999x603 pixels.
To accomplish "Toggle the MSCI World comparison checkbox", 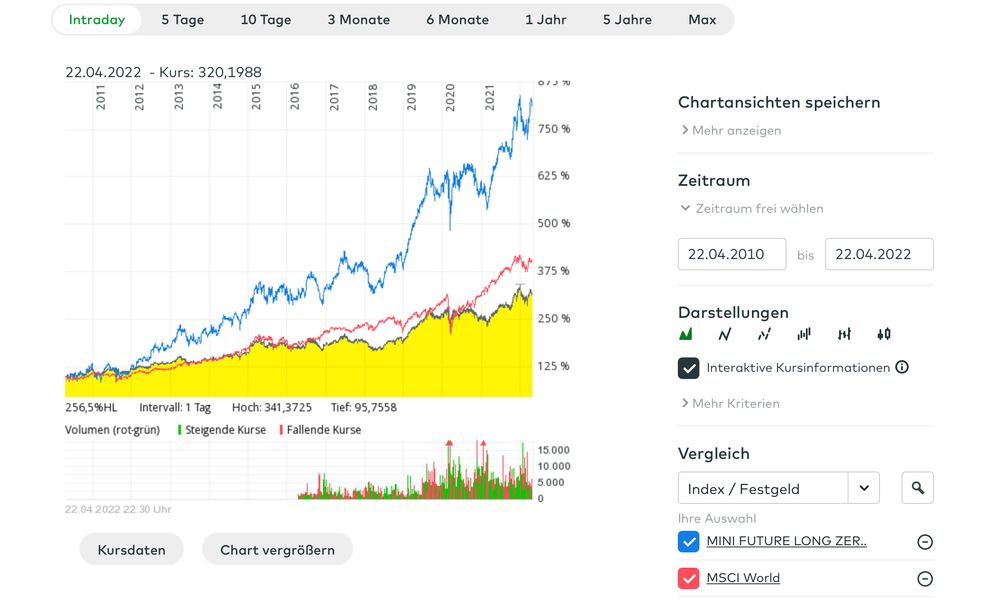I will click(x=689, y=578).
